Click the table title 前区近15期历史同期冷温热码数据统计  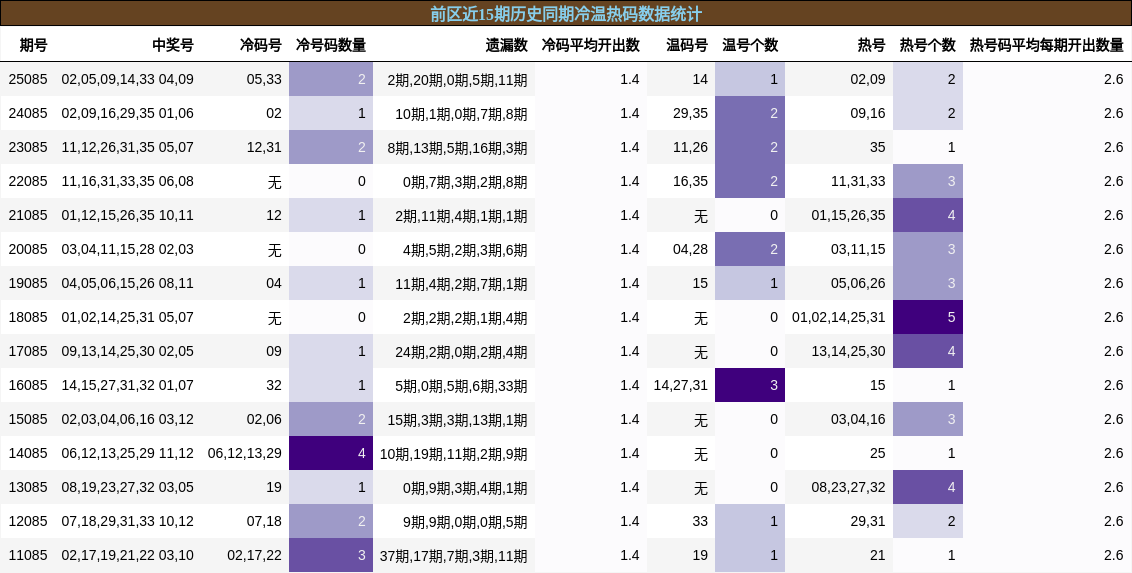click(x=566, y=14)
